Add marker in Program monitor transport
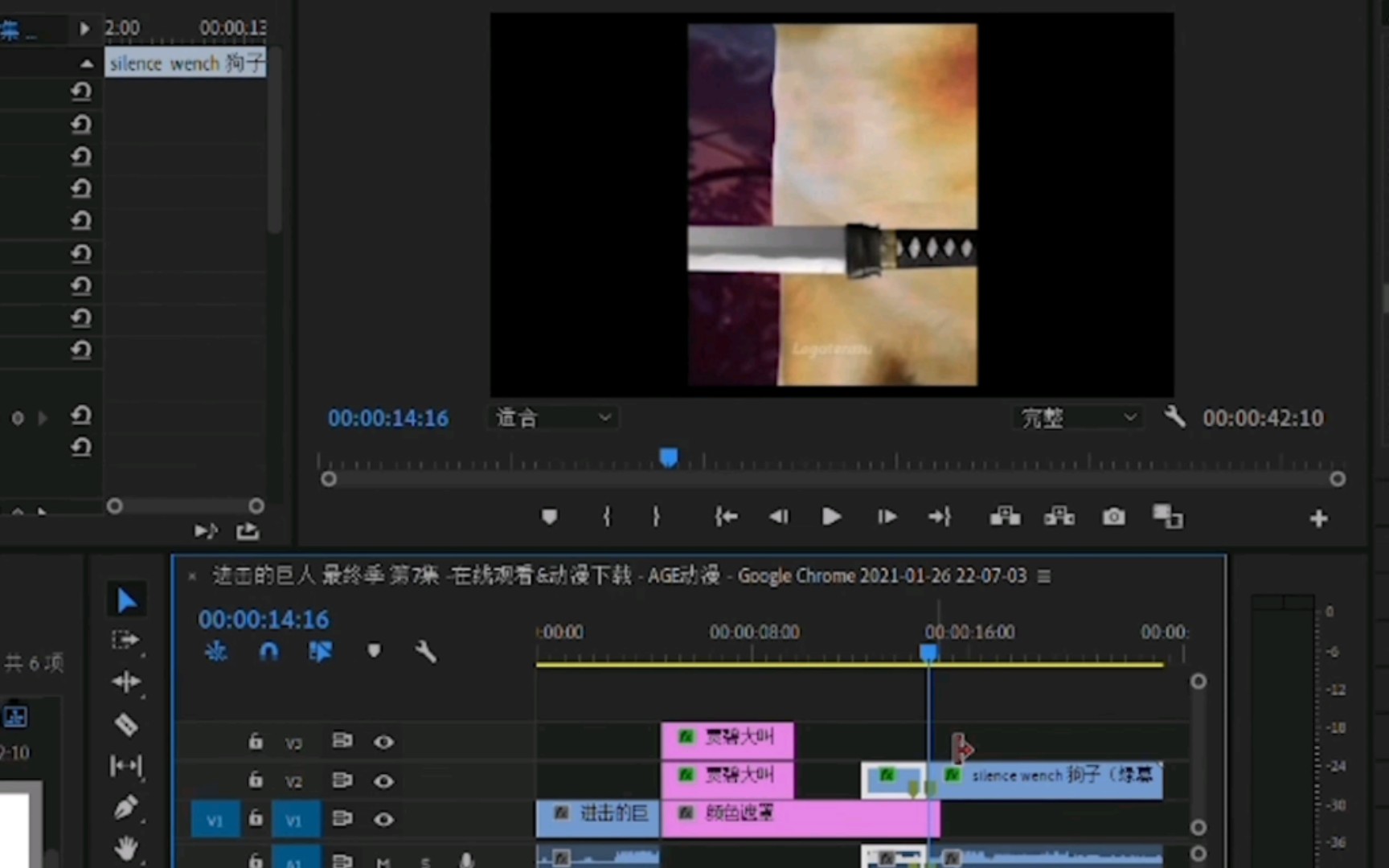1389x868 pixels. (x=549, y=517)
